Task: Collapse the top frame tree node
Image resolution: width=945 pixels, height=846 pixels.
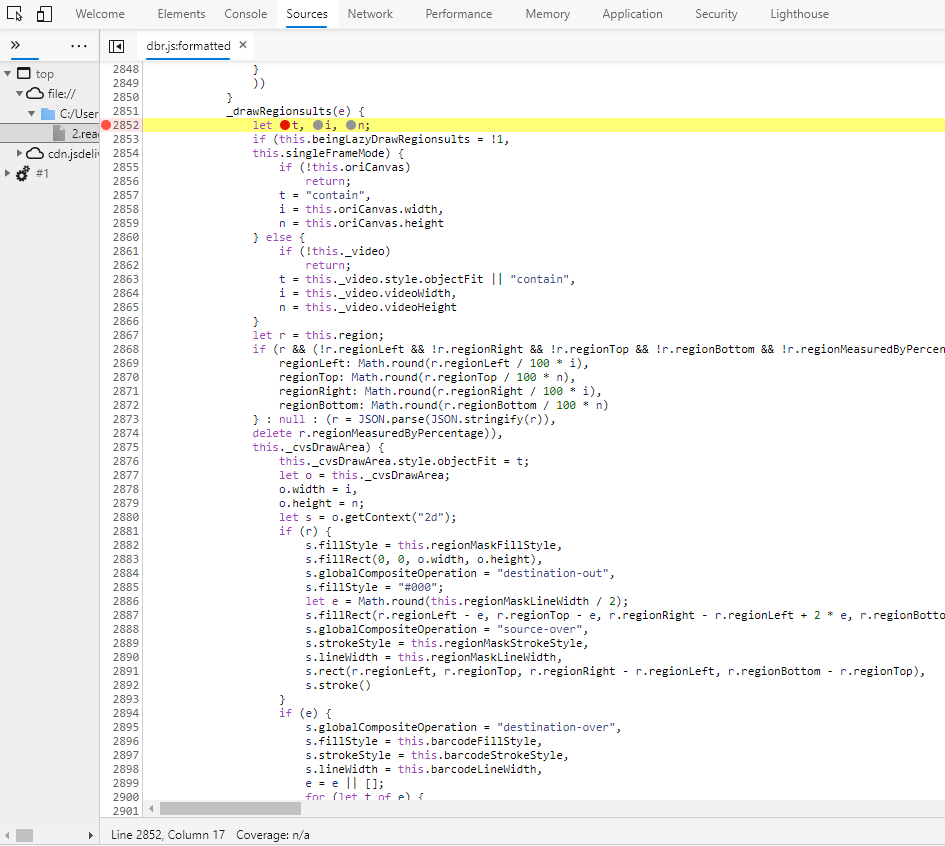Action: pyautogui.click(x=8, y=74)
